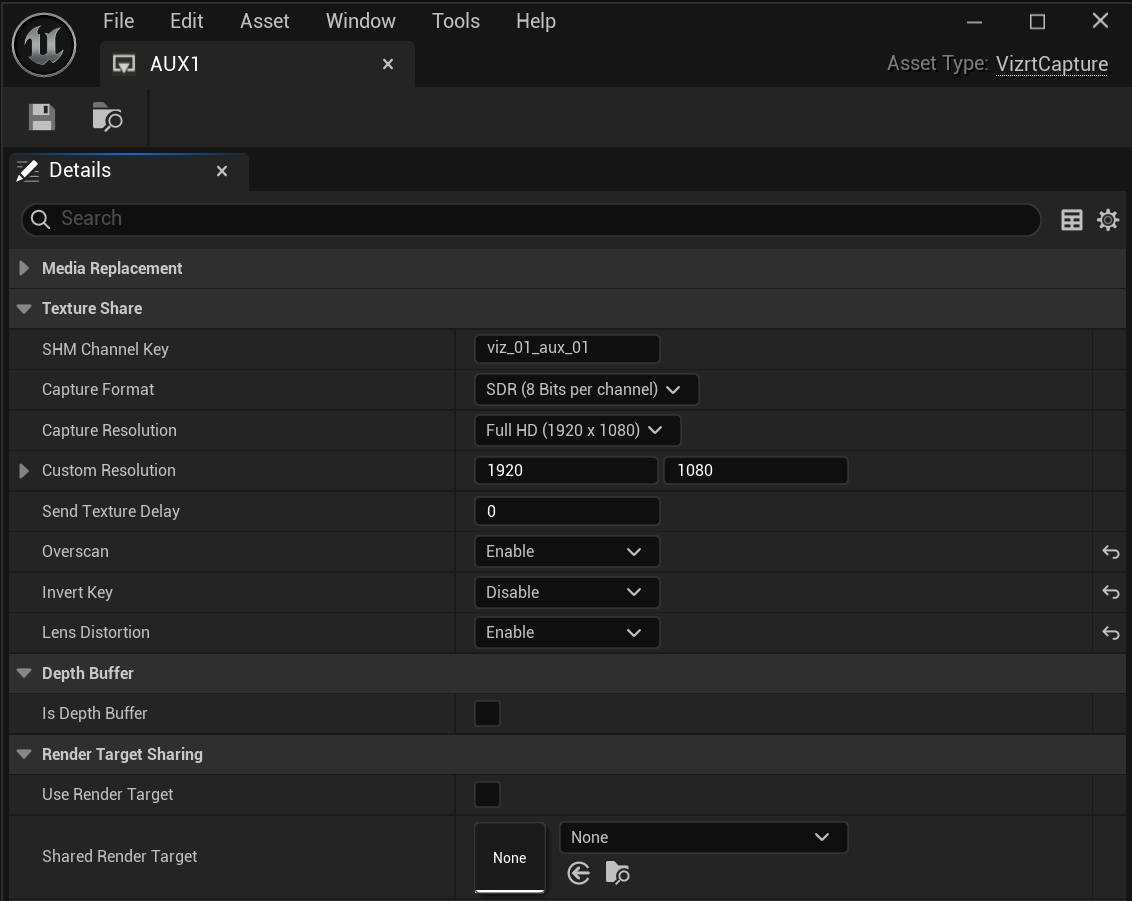Open the Asset menu

point(264,21)
